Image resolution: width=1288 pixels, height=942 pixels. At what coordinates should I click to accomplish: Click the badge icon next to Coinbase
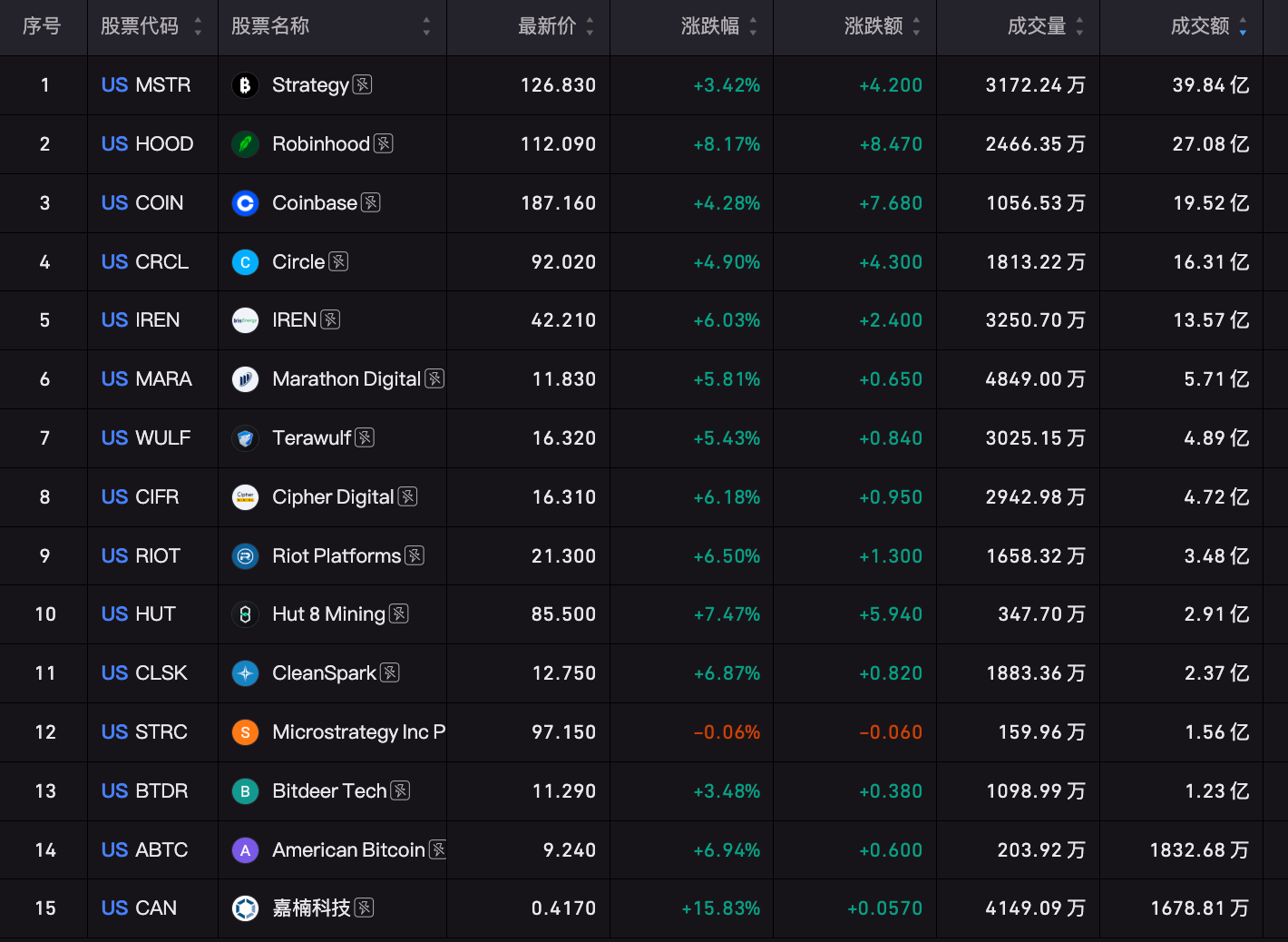[x=370, y=202]
